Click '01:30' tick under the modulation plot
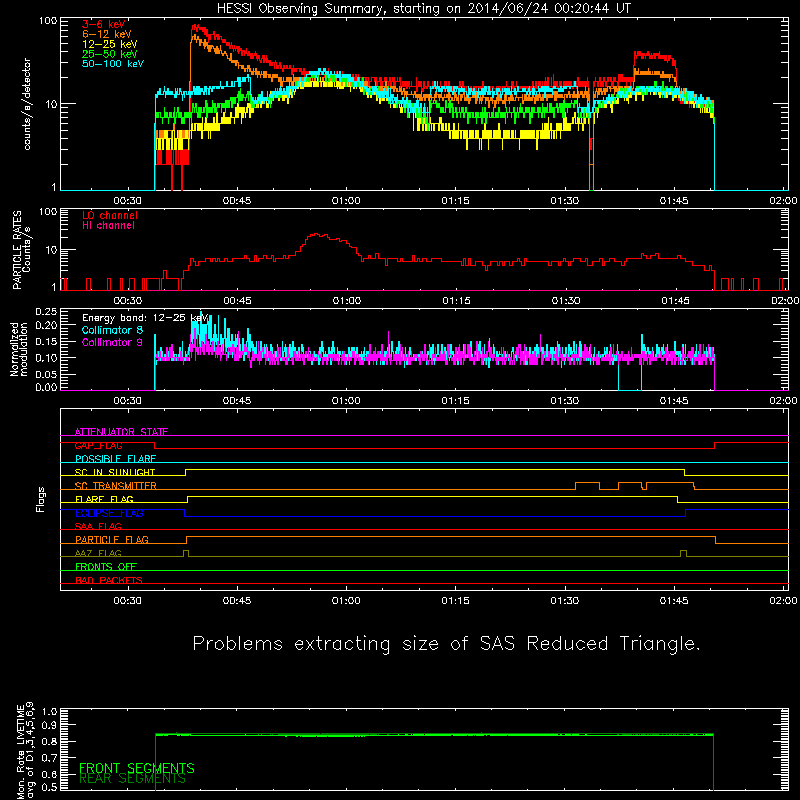The image size is (800, 800). coord(565,401)
